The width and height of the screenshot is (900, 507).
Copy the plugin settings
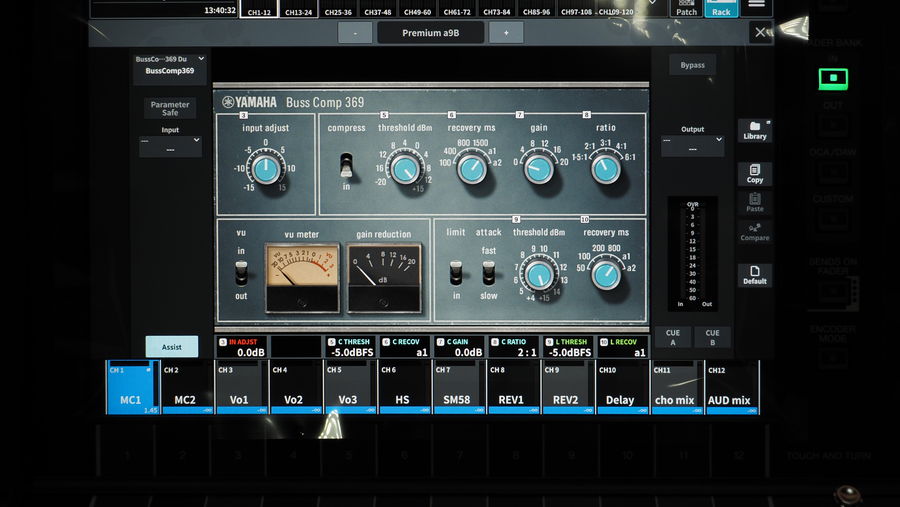(755, 174)
